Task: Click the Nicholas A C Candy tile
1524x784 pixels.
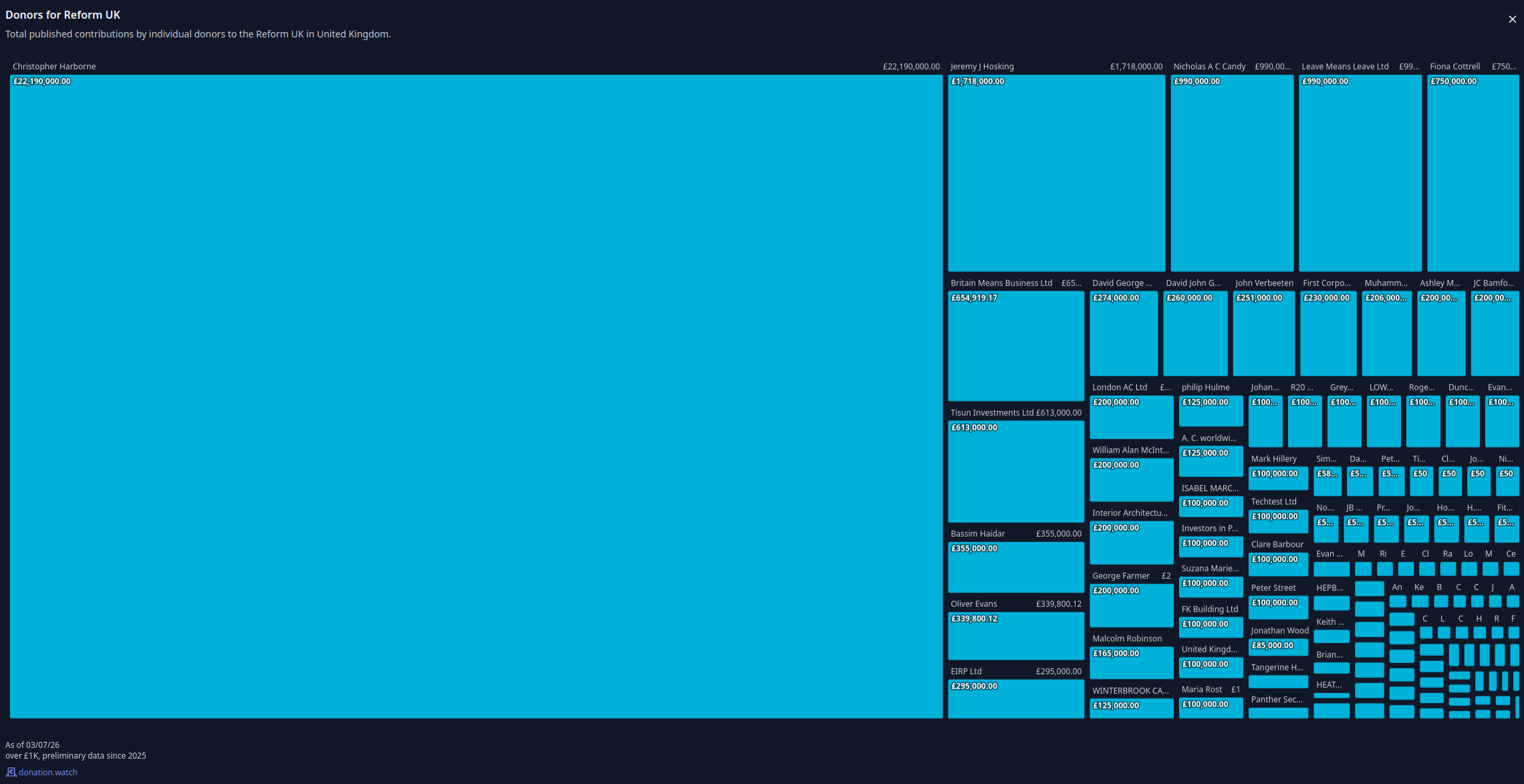Action: pos(1232,172)
